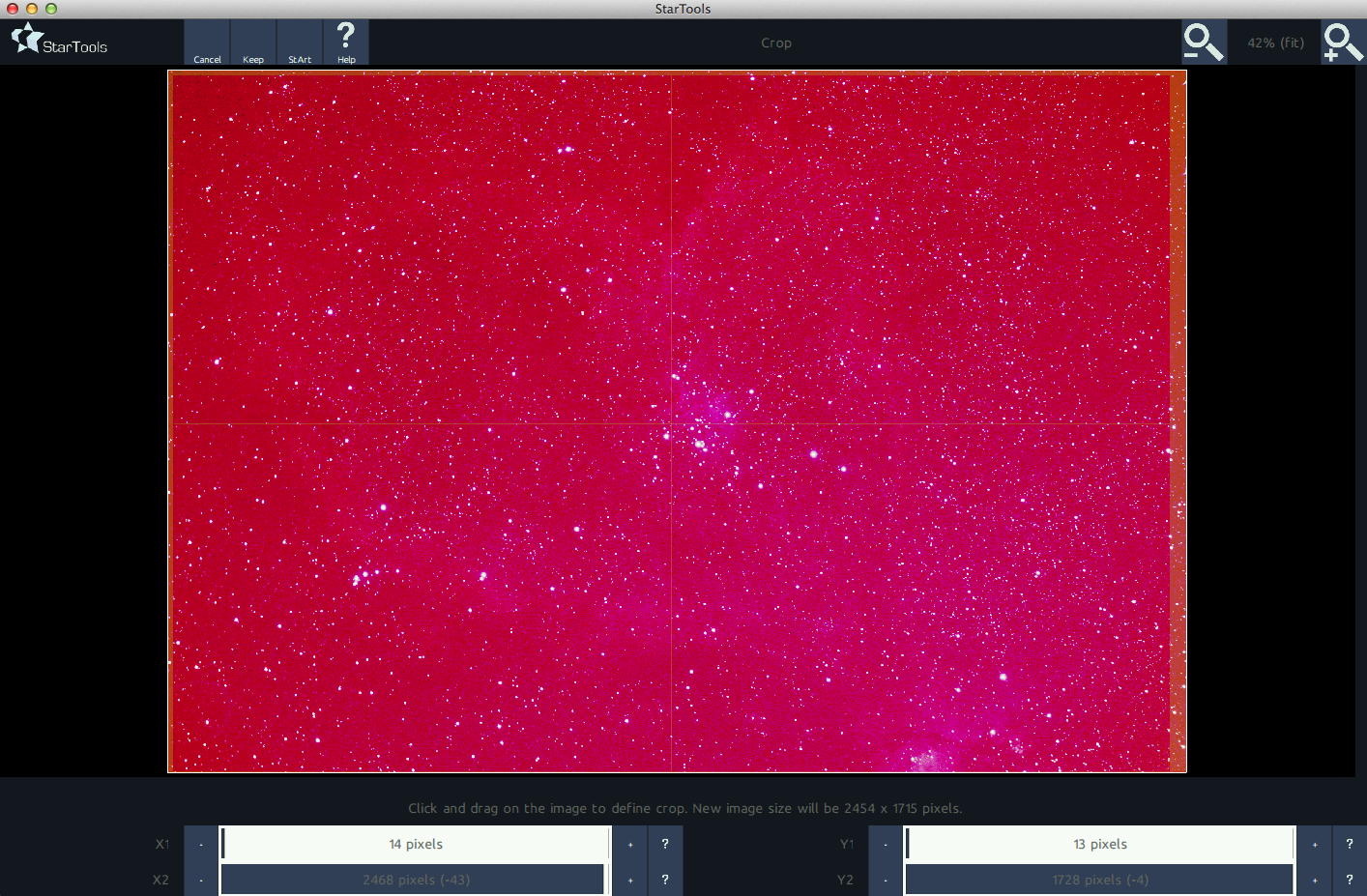Open help for the X2 crop value
Screen dimensions: 1367x896
(x=665, y=879)
